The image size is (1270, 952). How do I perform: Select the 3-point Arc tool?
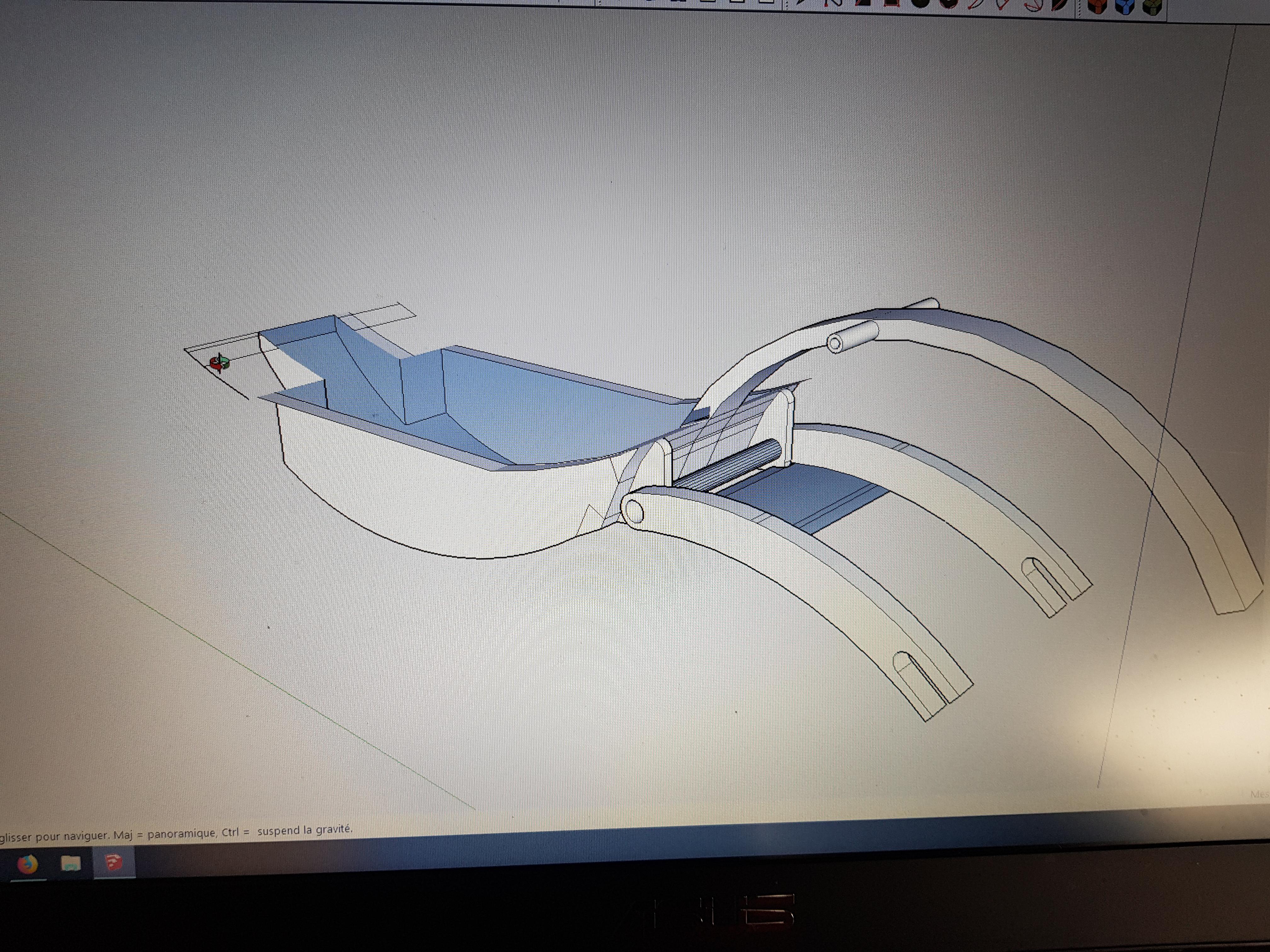click(1034, 5)
